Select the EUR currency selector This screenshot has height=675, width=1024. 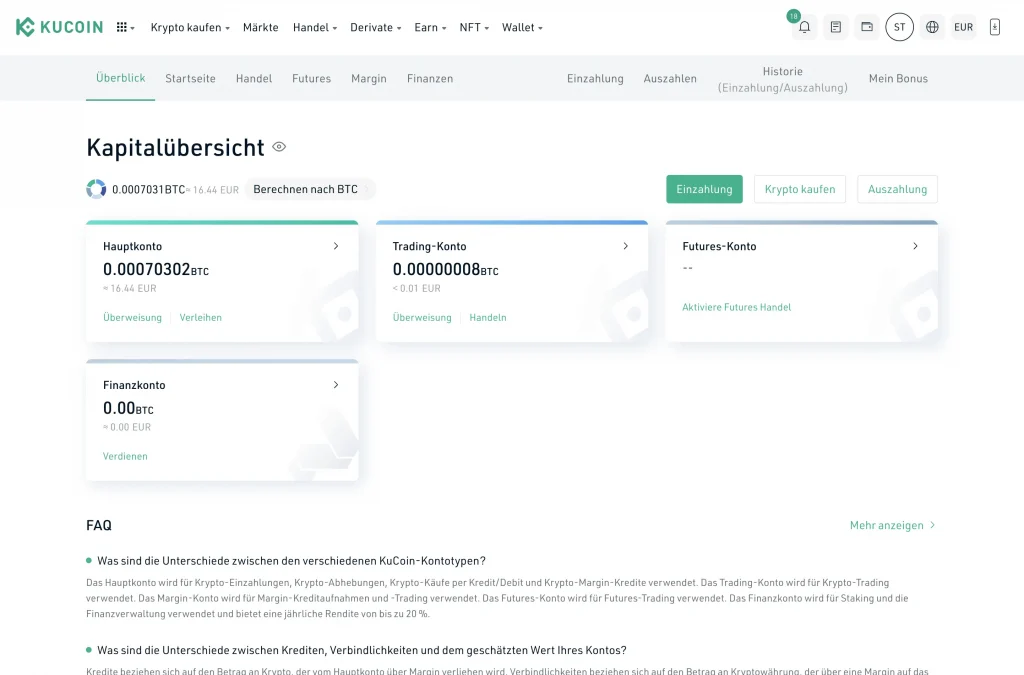[963, 27]
